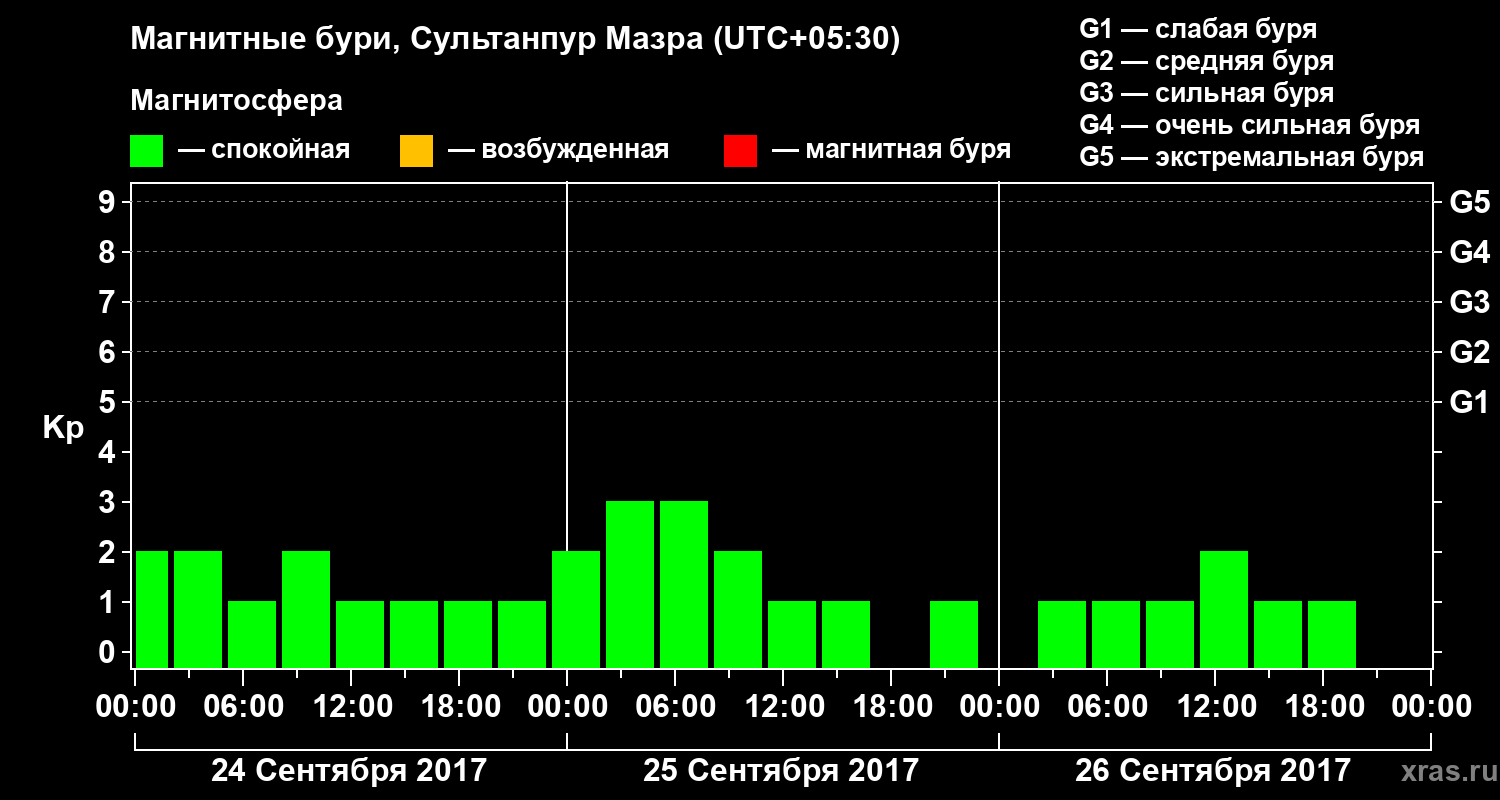Click the '06:00' time label under 24 Сентября

click(x=243, y=707)
